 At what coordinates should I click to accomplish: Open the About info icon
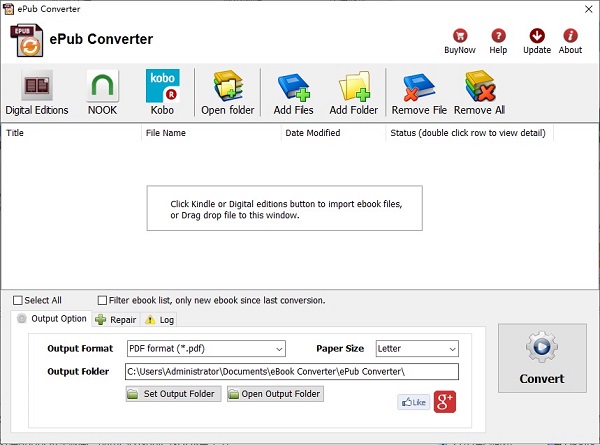(570, 38)
